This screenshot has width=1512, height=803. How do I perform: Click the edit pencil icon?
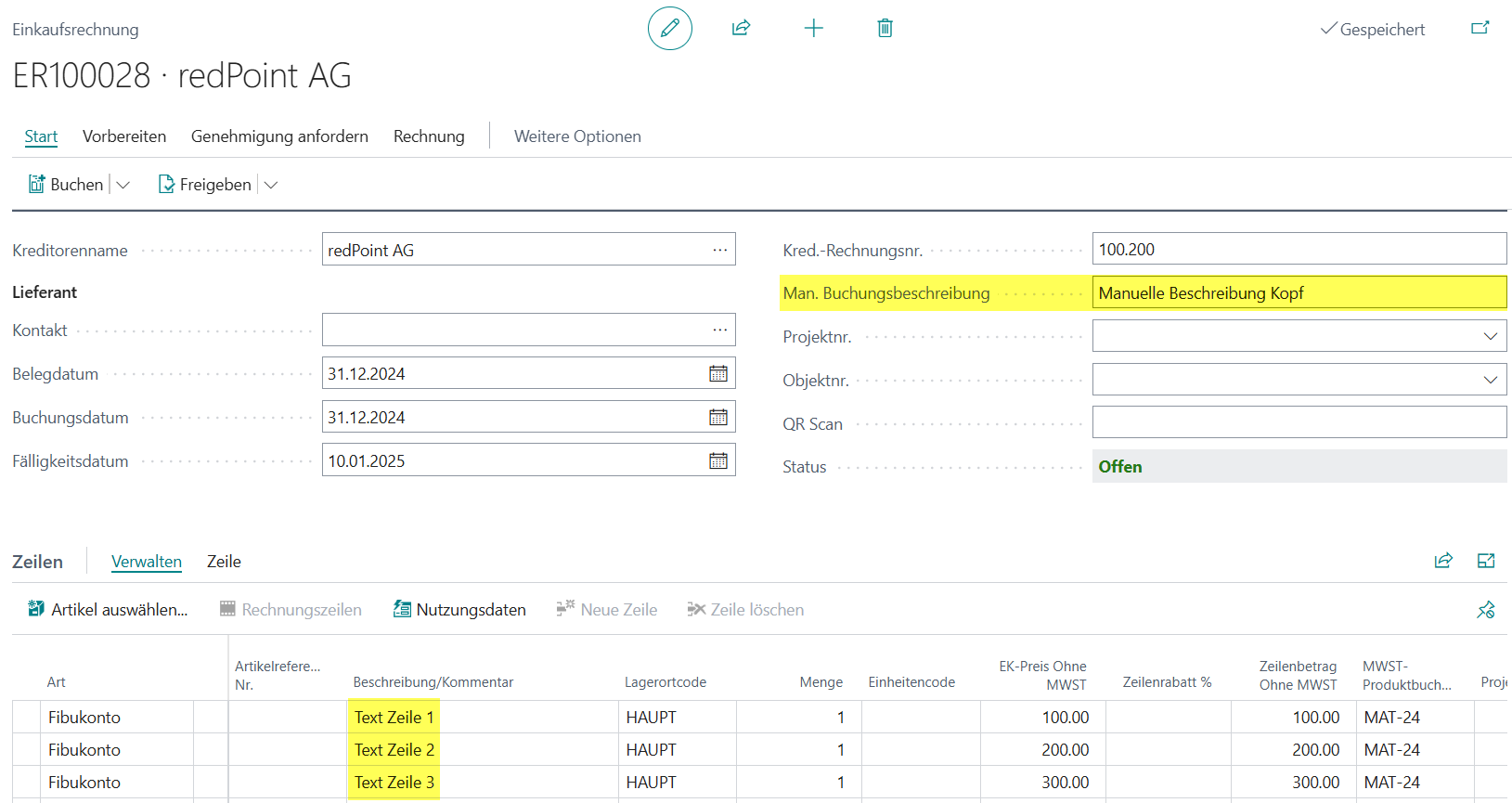669,28
